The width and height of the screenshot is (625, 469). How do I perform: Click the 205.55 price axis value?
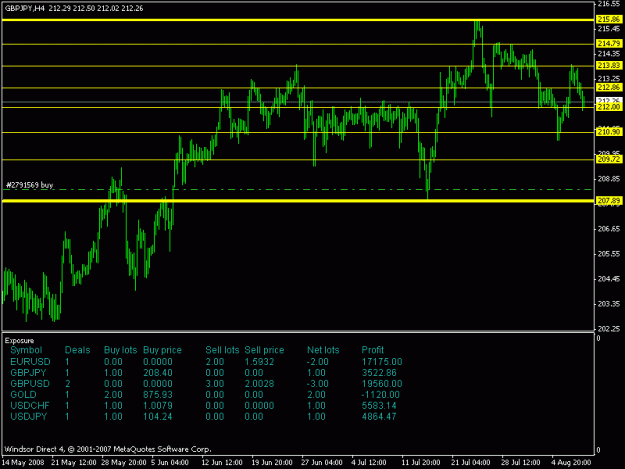click(609, 254)
